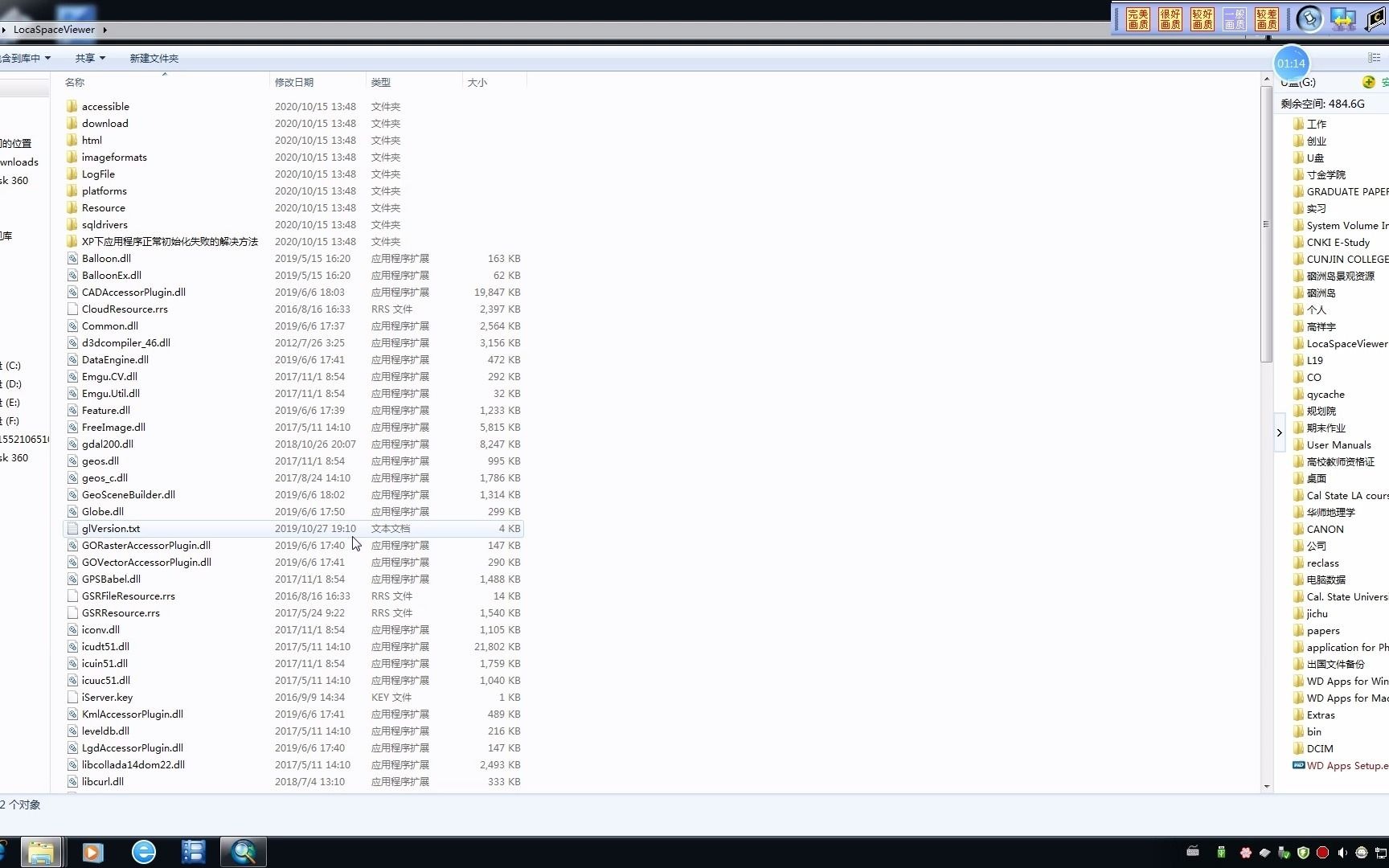Screen dimensions: 1389x868
Task: Click the dual-monitor transfer icon in the remote toolbar
Action: click(1343, 19)
